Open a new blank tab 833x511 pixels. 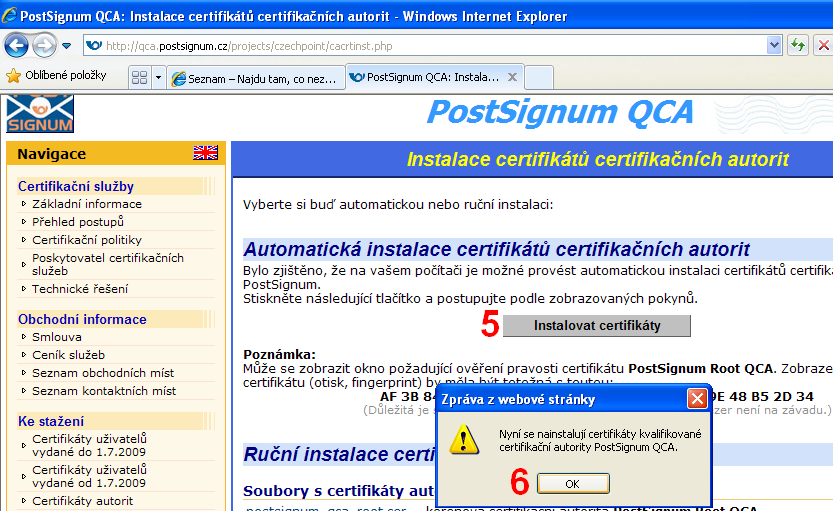tap(539, 78)
